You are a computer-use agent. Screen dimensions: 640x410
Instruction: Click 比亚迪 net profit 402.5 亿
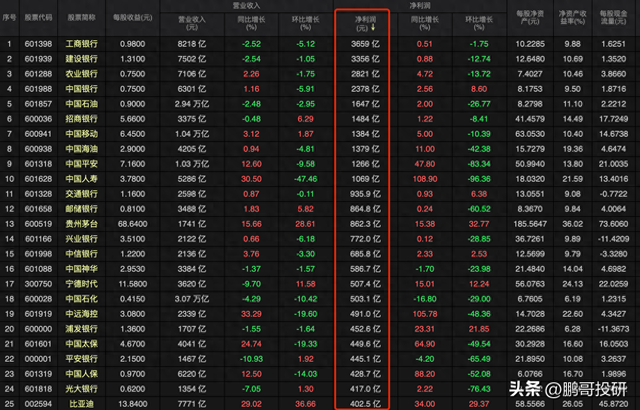click(365, 404)
